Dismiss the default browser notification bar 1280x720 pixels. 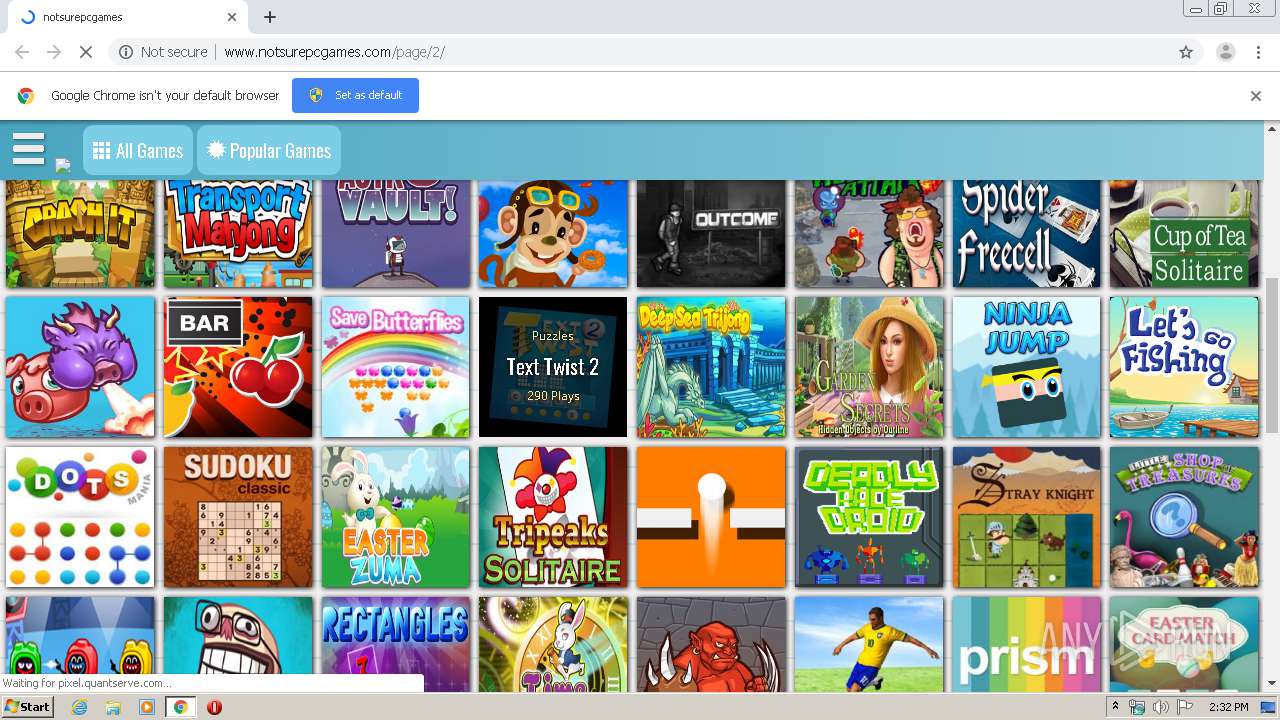click(1255, 96)
